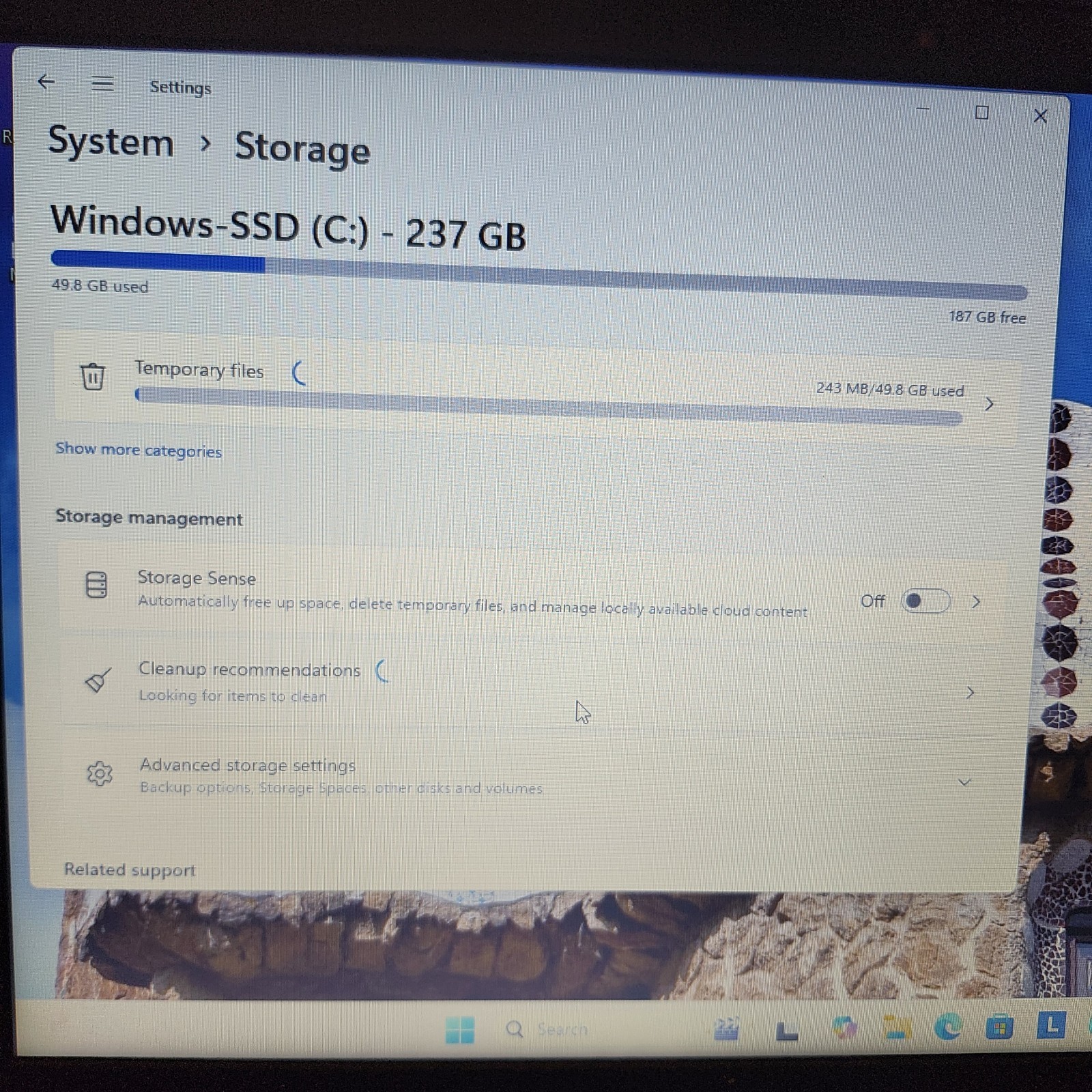Click the '49.8 GB used' label
1092x1092 pixels.
[100, 286]
